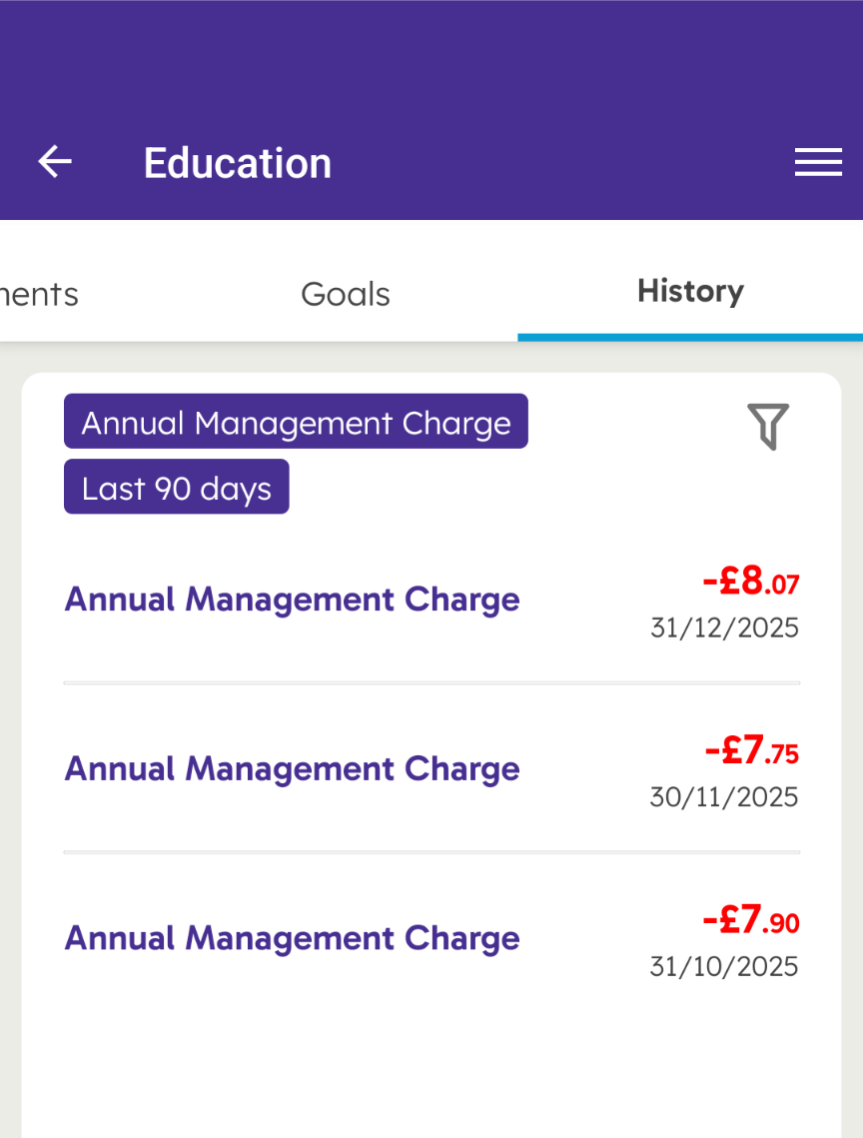Tap the Education page title

(x=237, y=163)
